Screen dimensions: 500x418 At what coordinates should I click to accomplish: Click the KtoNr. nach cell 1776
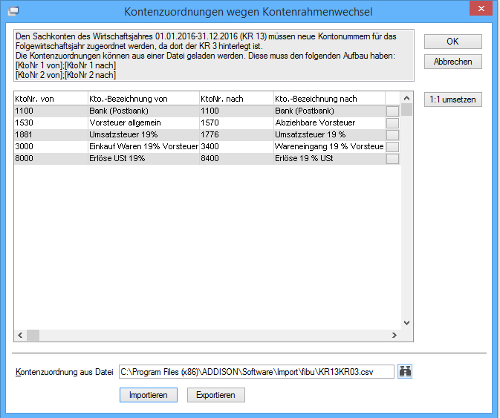236,135
